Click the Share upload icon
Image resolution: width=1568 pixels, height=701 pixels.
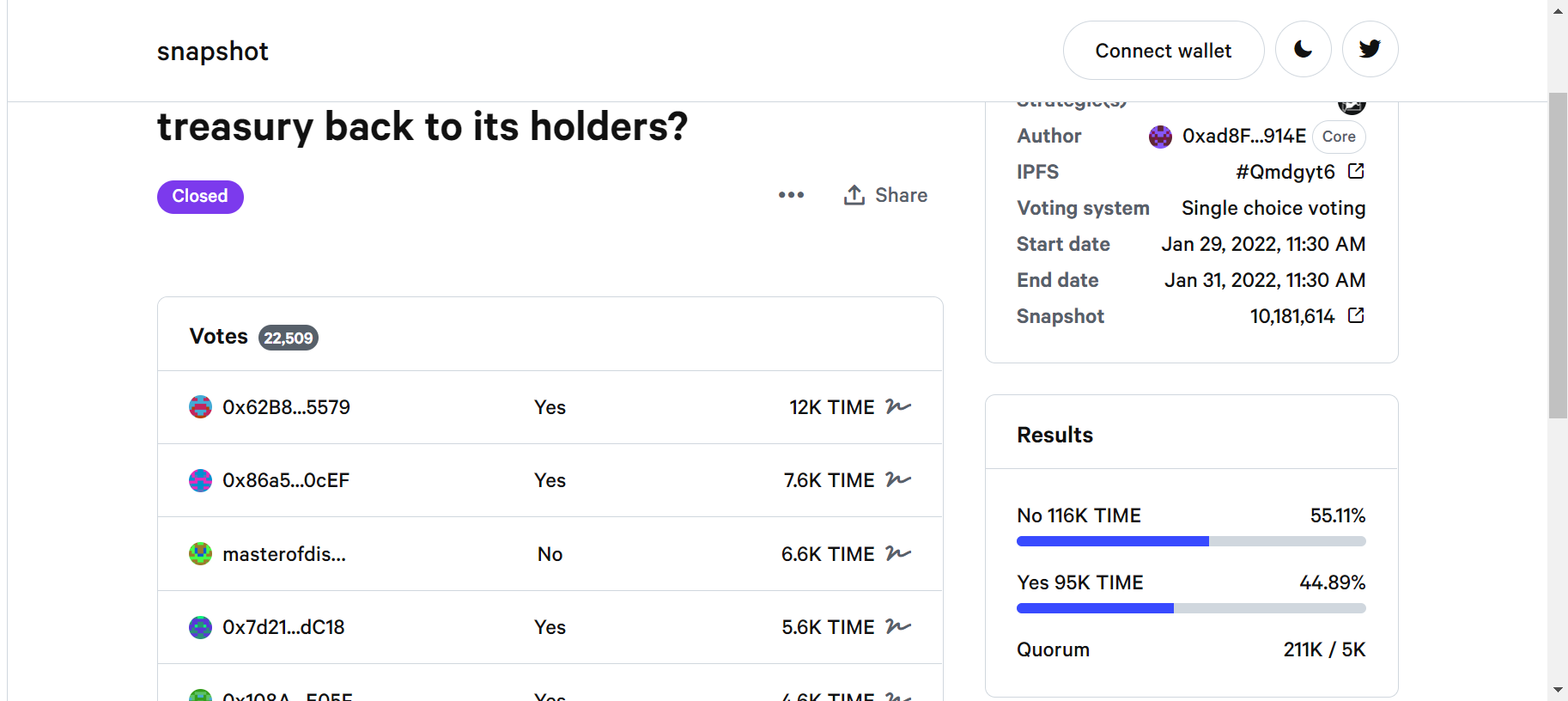[854, 195]
